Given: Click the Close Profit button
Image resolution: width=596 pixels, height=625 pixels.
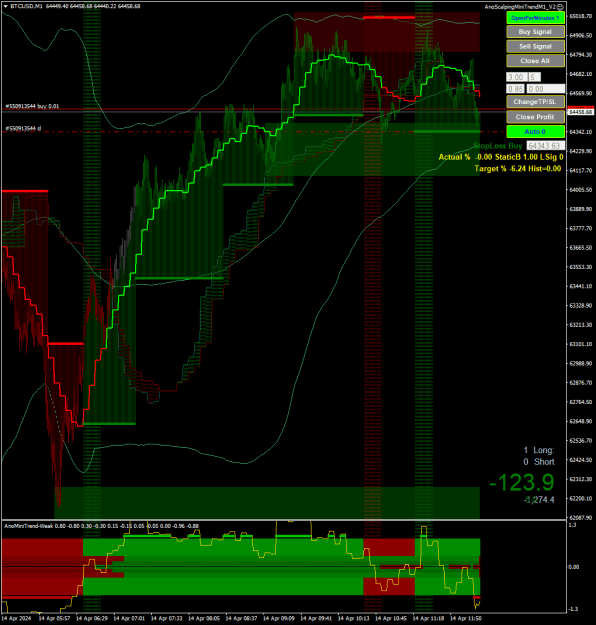Looking at the screenshot, I should [x=535, y=117].
